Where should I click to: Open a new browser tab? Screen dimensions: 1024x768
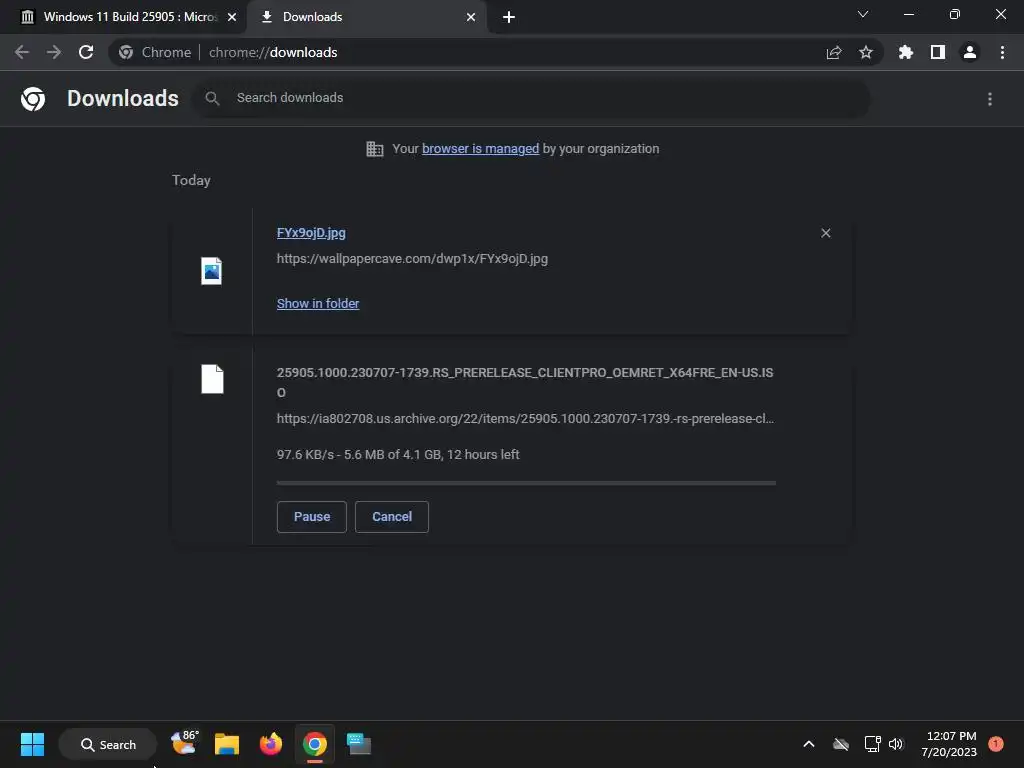click(x=509, y=17)
